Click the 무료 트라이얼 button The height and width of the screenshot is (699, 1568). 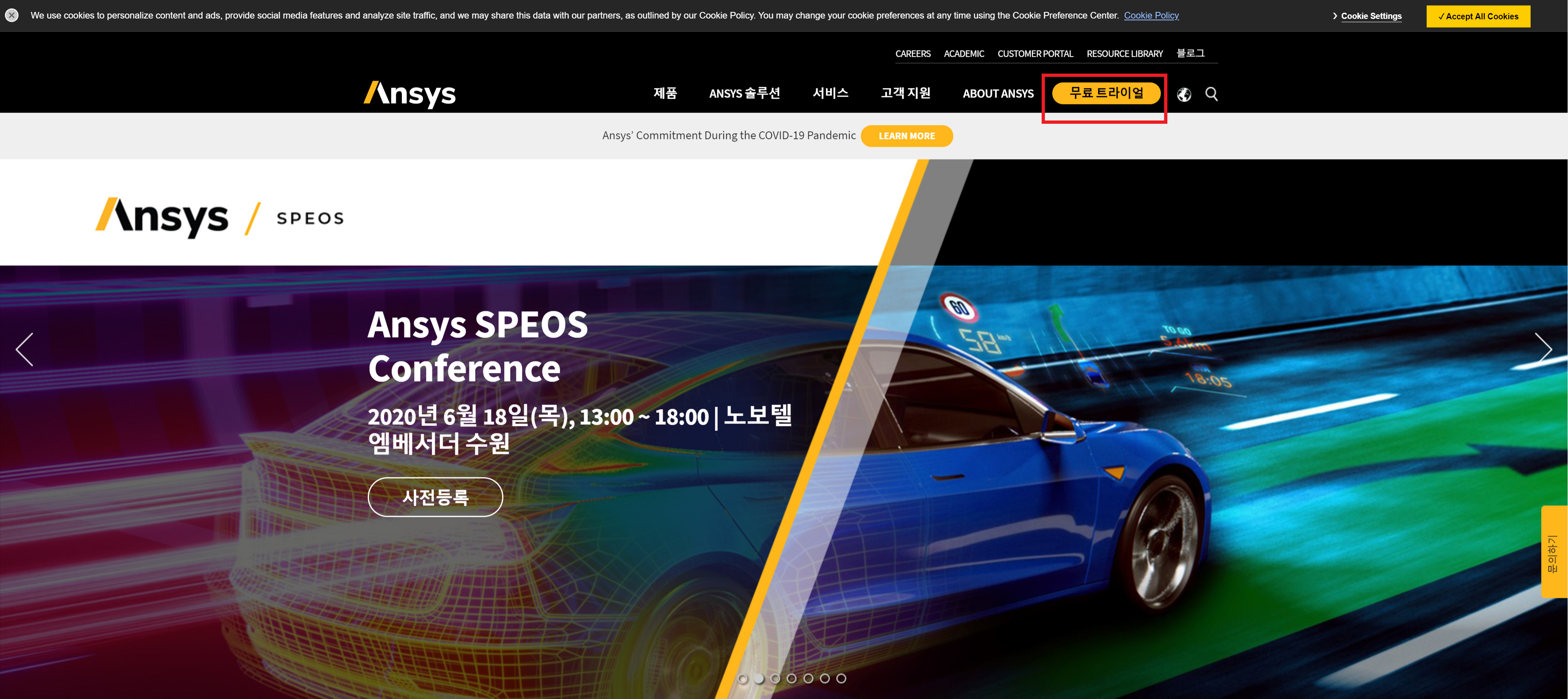click(1106, 93)
